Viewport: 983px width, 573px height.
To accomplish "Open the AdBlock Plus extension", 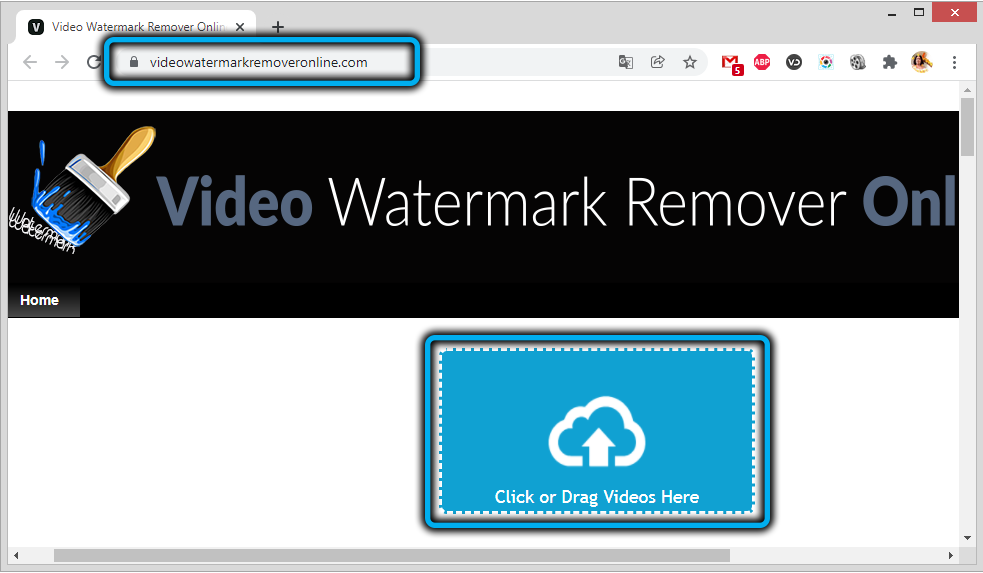I will tap(762, 62).
